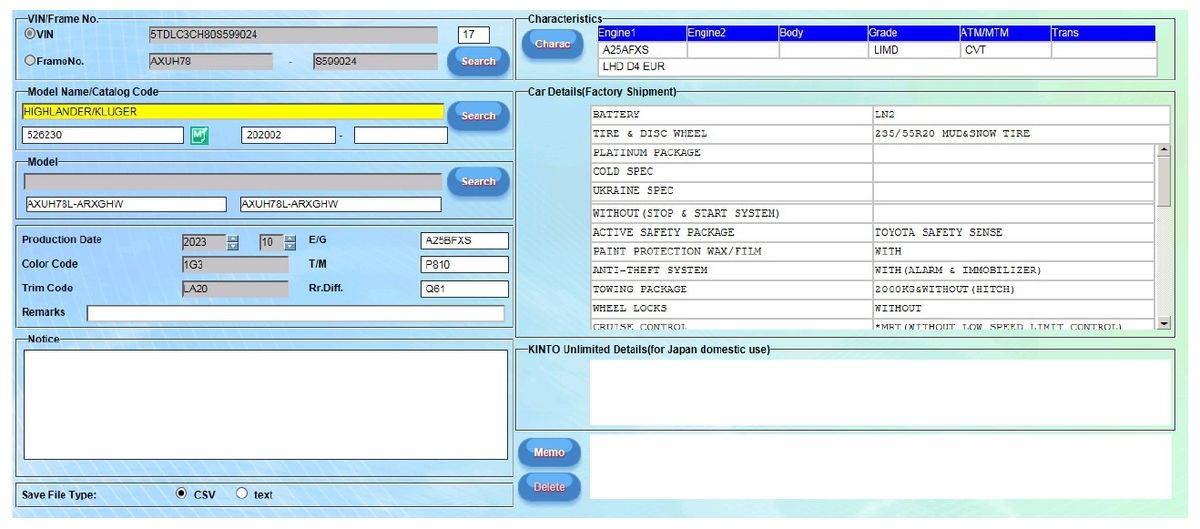
Task: Increase production month with the up arrow
Action: 290,238
